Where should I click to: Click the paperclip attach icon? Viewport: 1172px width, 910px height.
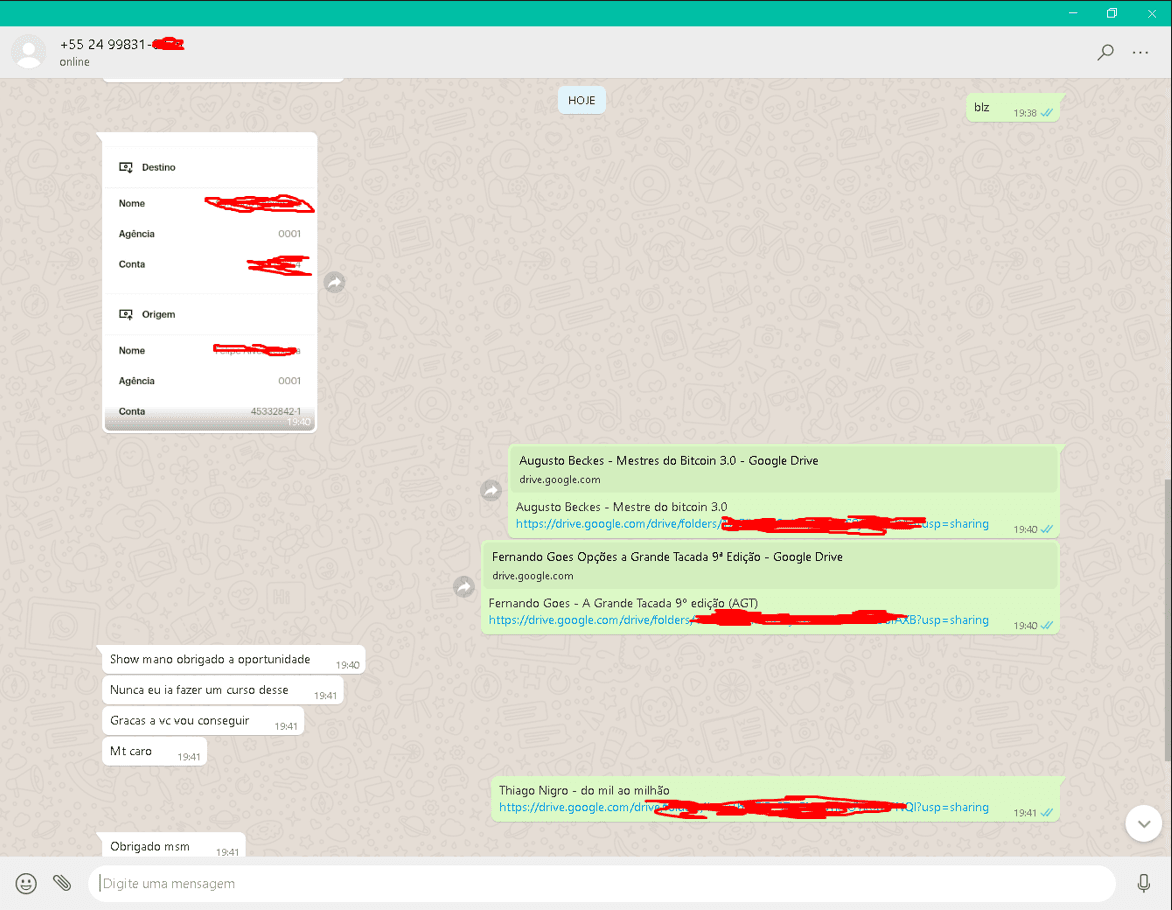62,883
